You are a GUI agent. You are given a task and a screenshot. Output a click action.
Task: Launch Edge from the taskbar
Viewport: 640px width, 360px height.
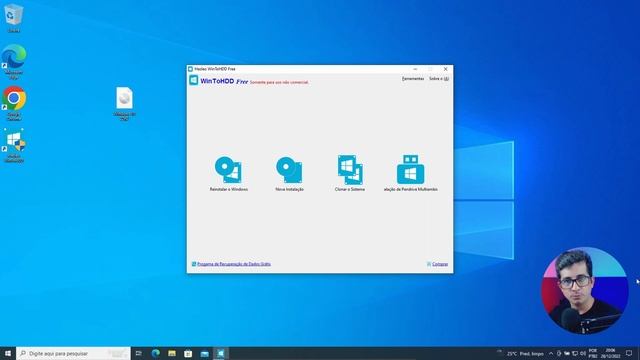point(156,353)
